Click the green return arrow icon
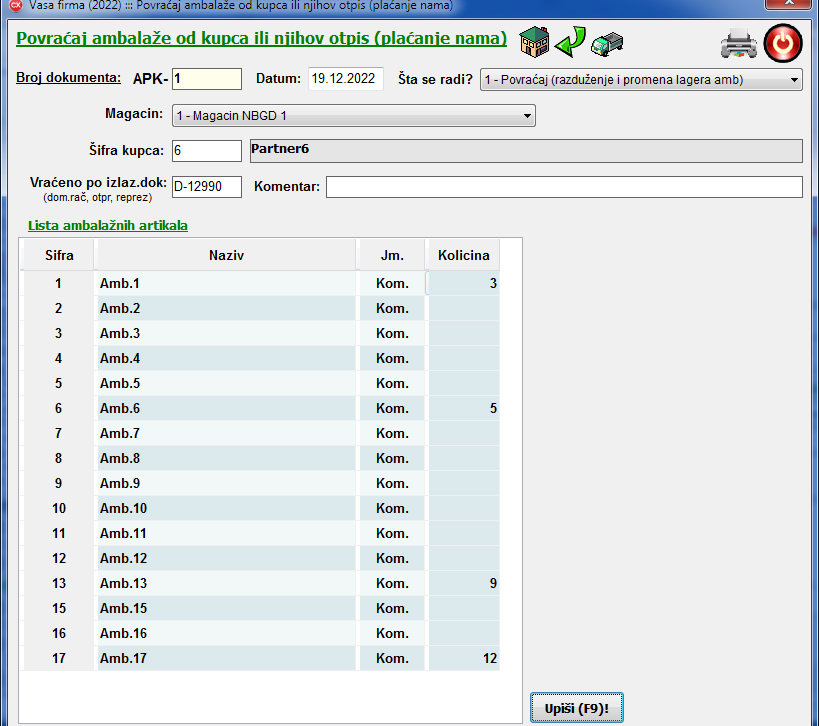Viewport: 819px width, 726px height. point(570,42)
